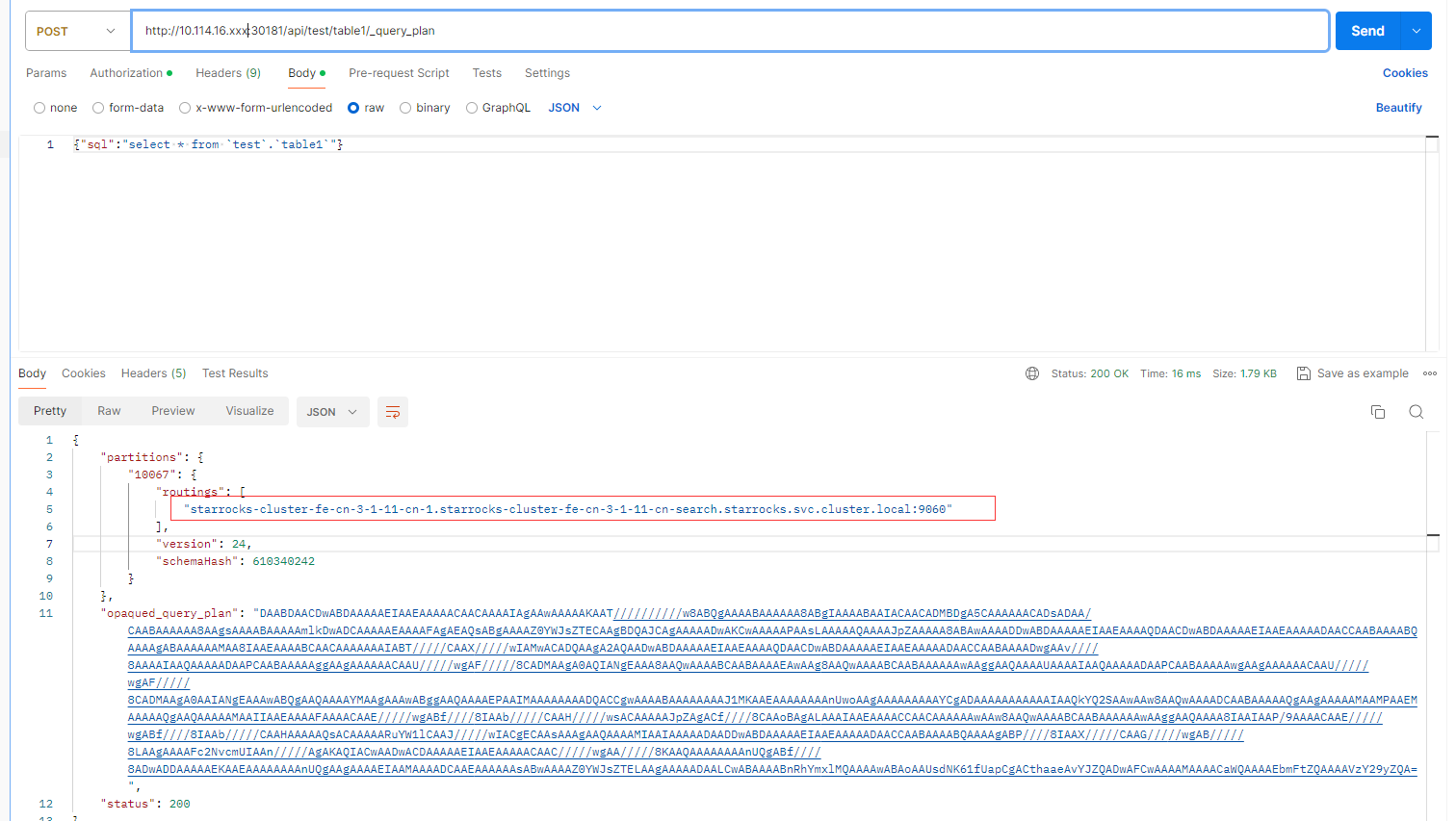Screen dimensions: 1456x821
Task: Switch response view to Raw
Action: [x=109, y=411]
